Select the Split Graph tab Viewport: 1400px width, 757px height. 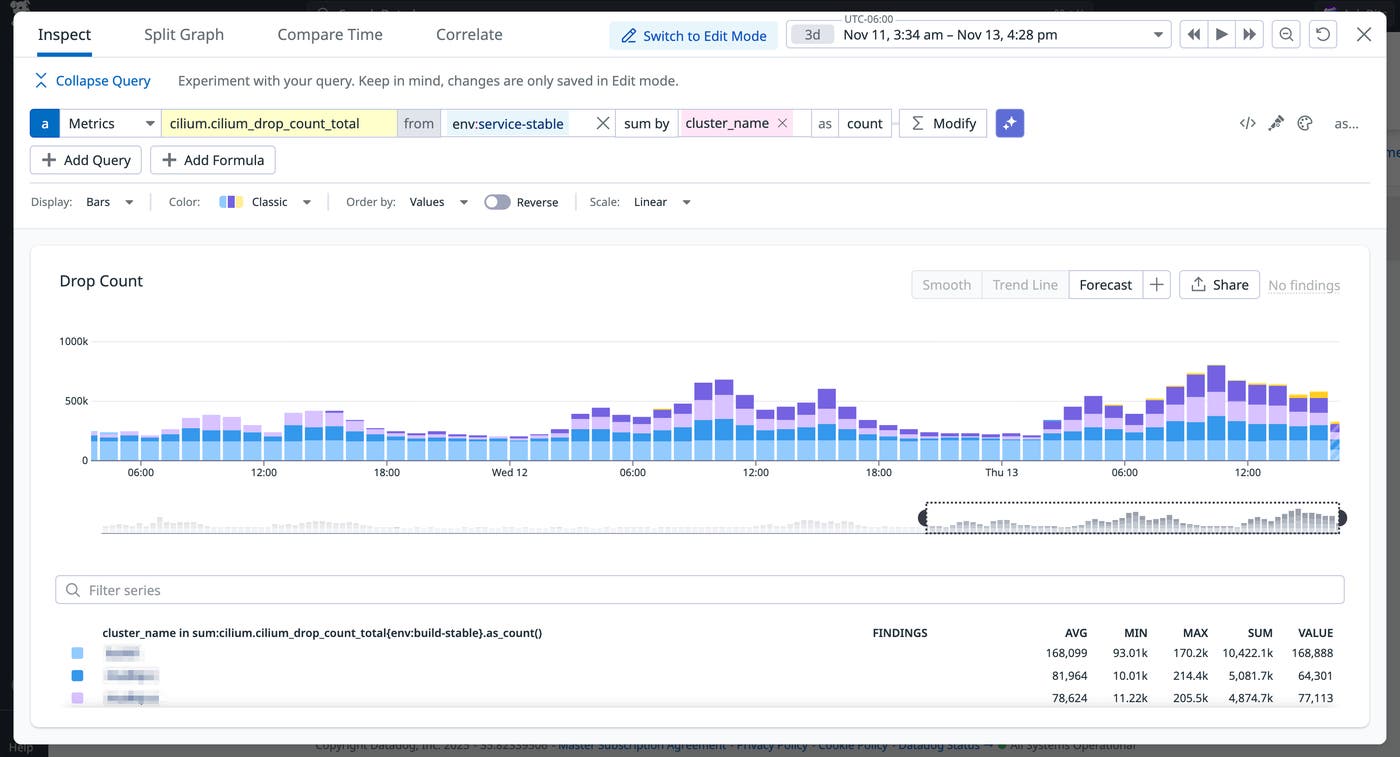(x=183, y=33)
